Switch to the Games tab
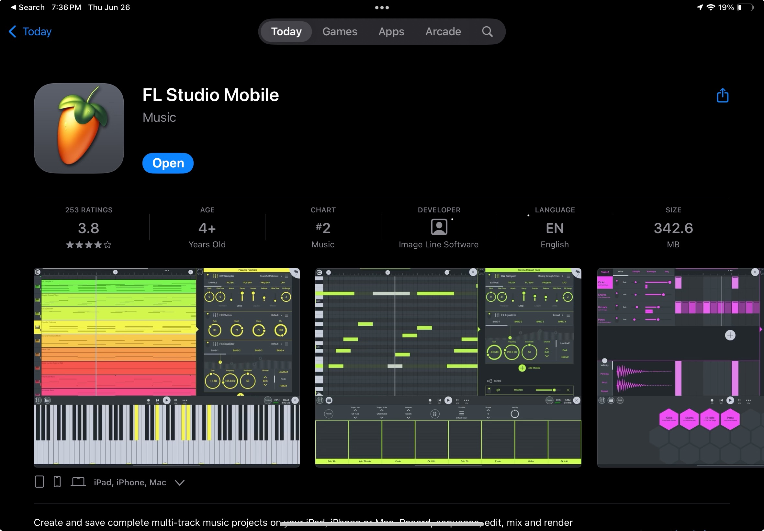 click(340, 32)
